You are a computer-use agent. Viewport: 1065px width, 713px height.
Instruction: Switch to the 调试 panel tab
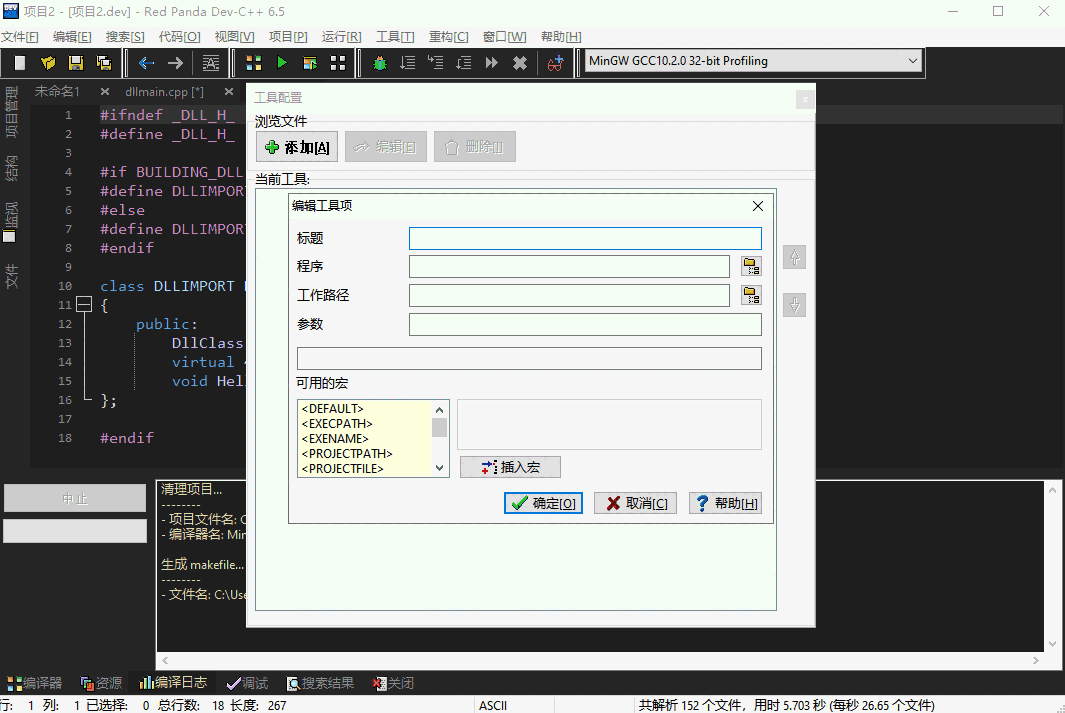tap(246, 683)
